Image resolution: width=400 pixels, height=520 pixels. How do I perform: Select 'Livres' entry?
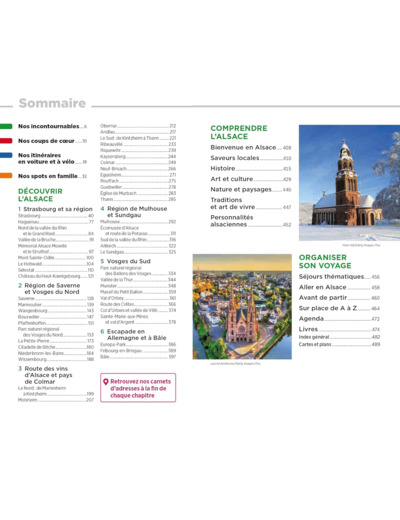[x=339, y=329]
